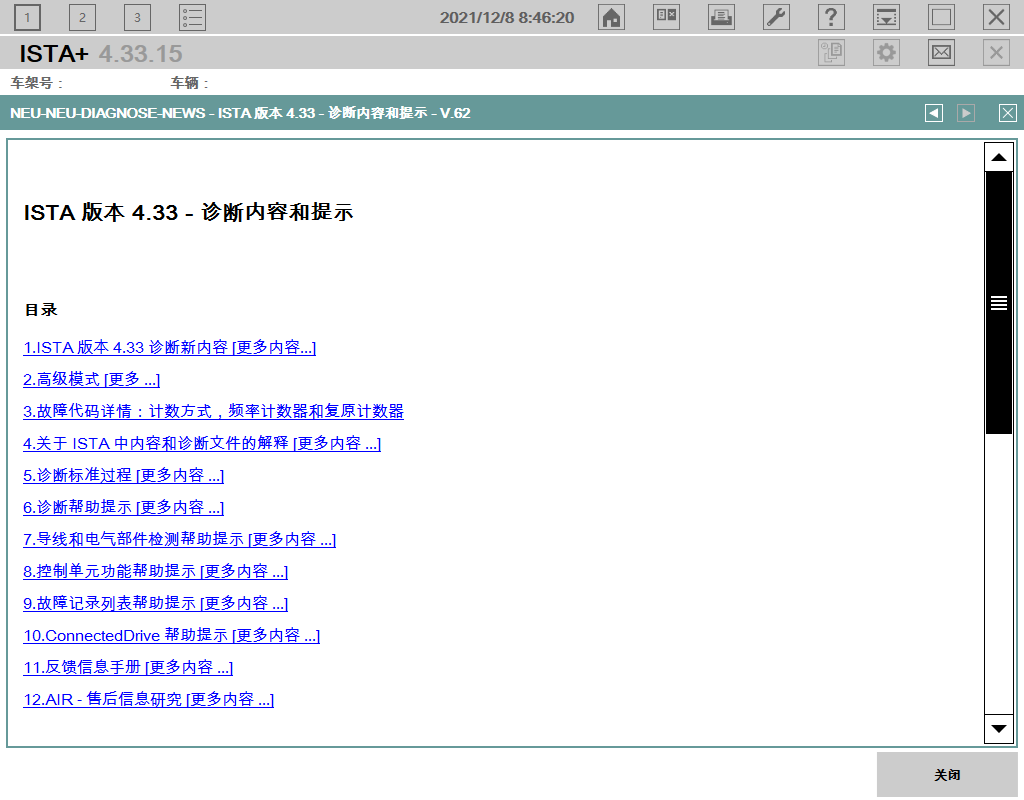
Task: Select operation tab 2
Action: tap(82, 18)
